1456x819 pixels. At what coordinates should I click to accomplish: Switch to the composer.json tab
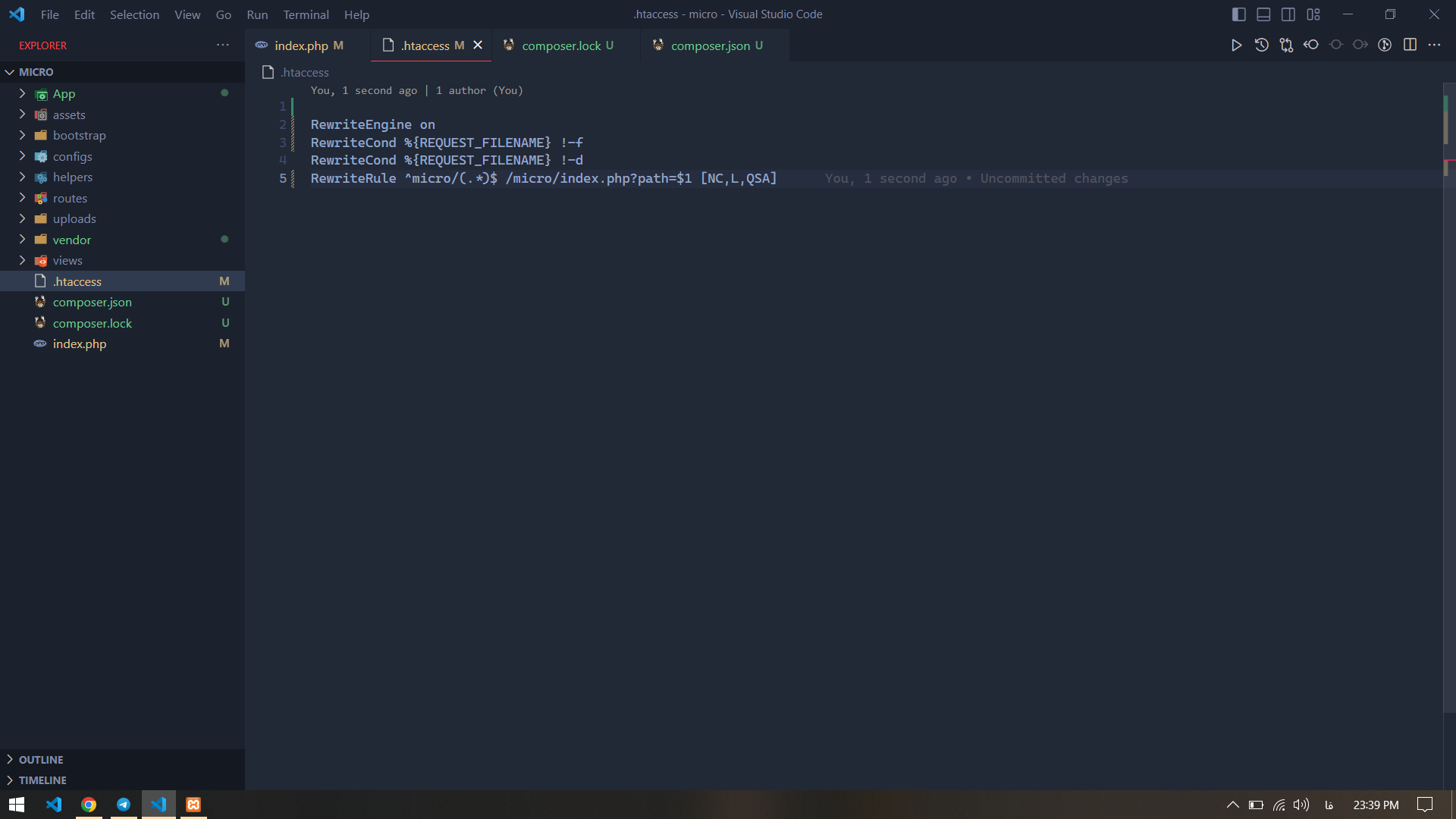[x=715, y=45]
